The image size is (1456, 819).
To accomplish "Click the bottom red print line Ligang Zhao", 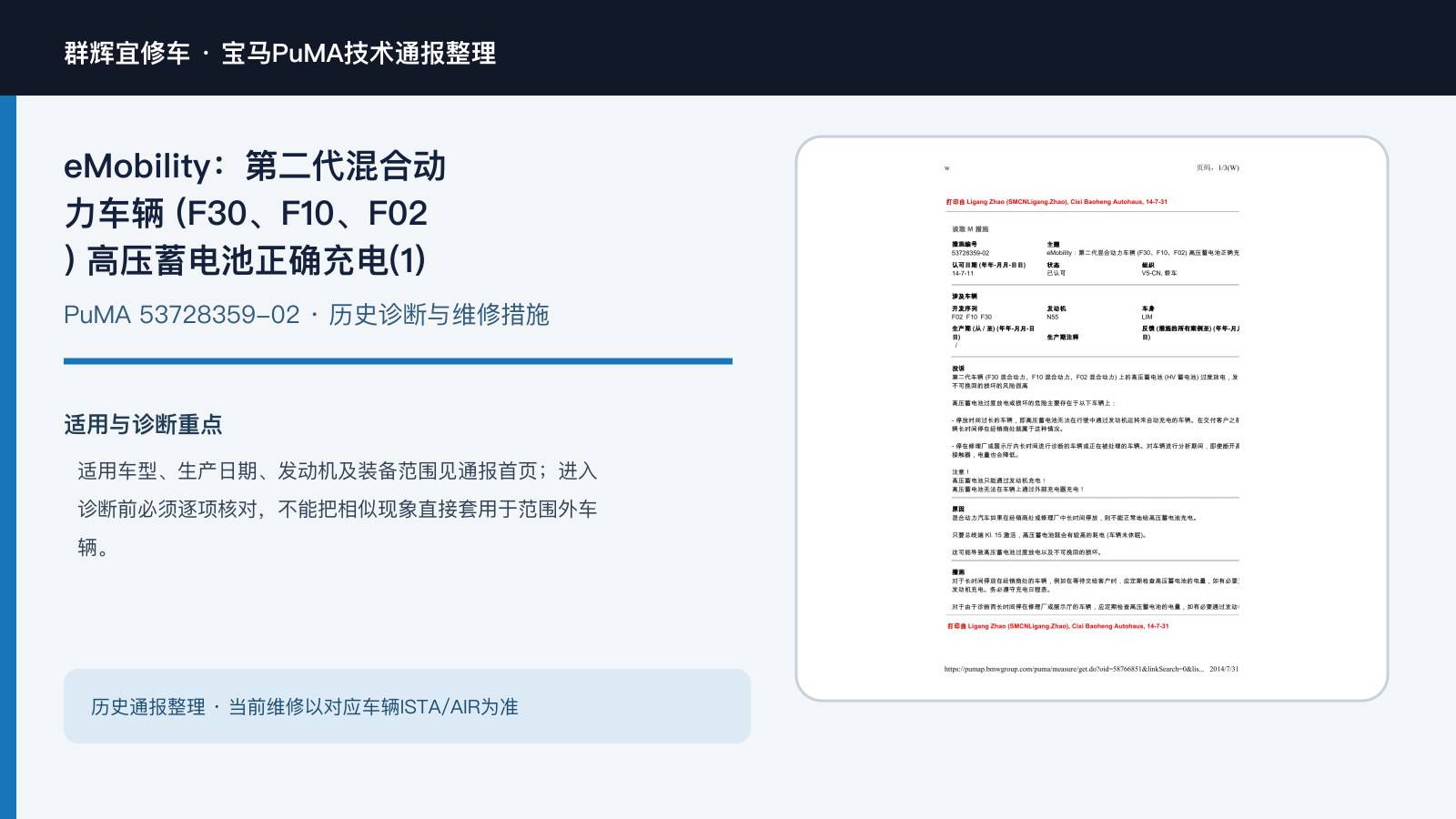I will click(x=1057, y=626).
